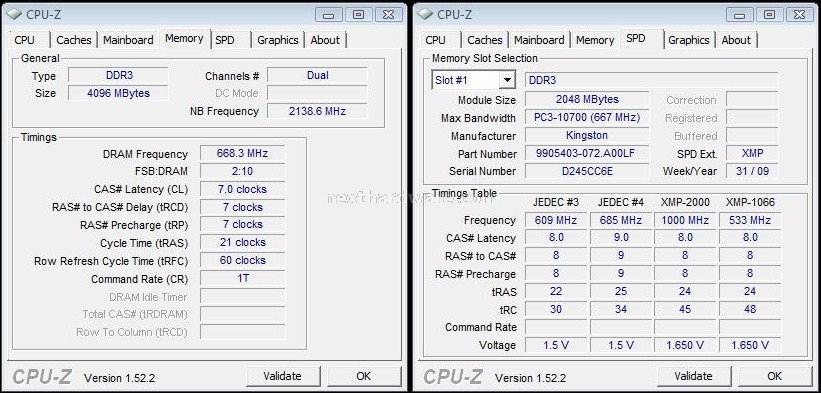Maximize the left CPU-Z window
Image resolution: width=821 pixels, height=393 pixels.
tap(359, 15)
